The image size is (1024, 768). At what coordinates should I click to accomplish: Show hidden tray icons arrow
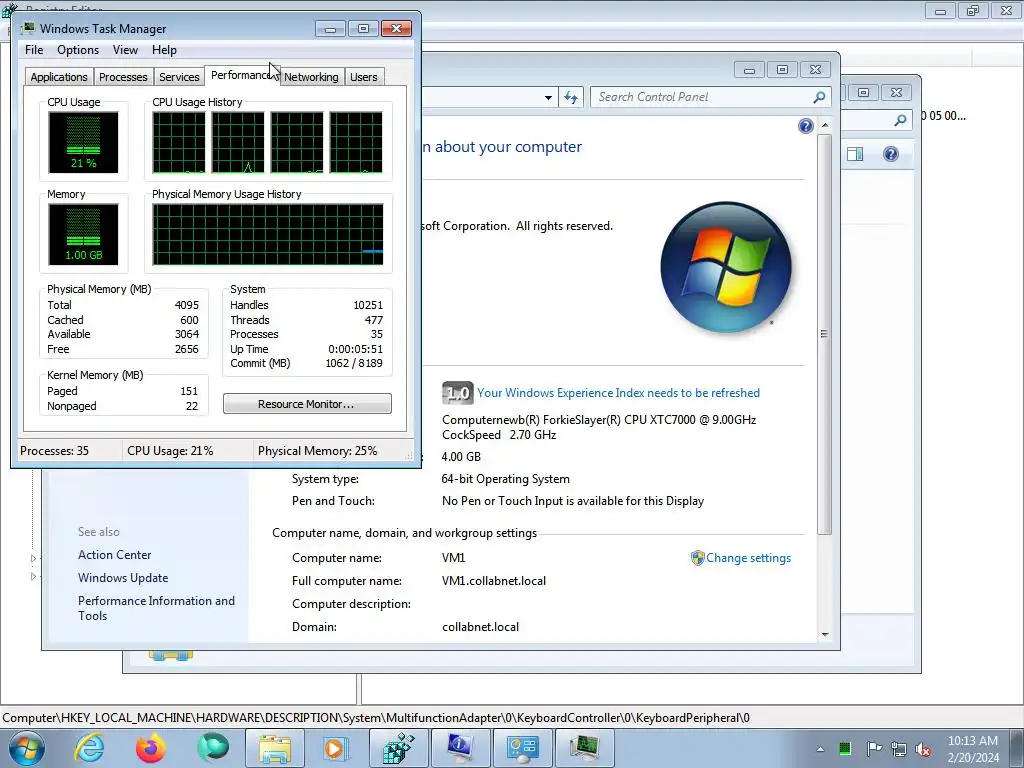820,749
